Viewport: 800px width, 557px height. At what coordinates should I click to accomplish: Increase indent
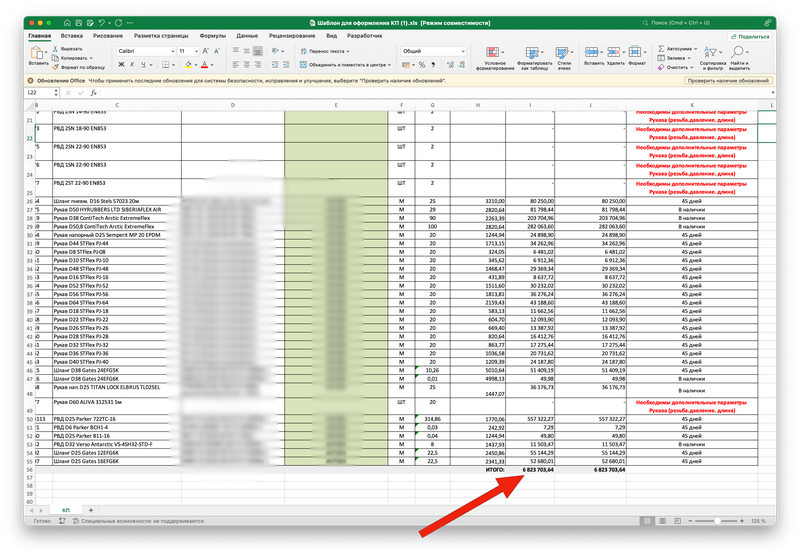point(286,65)
